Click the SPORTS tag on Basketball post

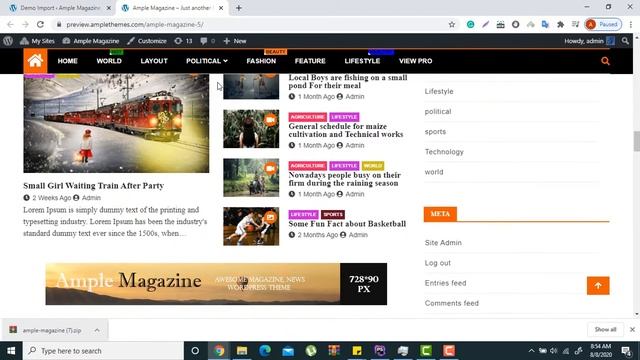pos(333,214)
